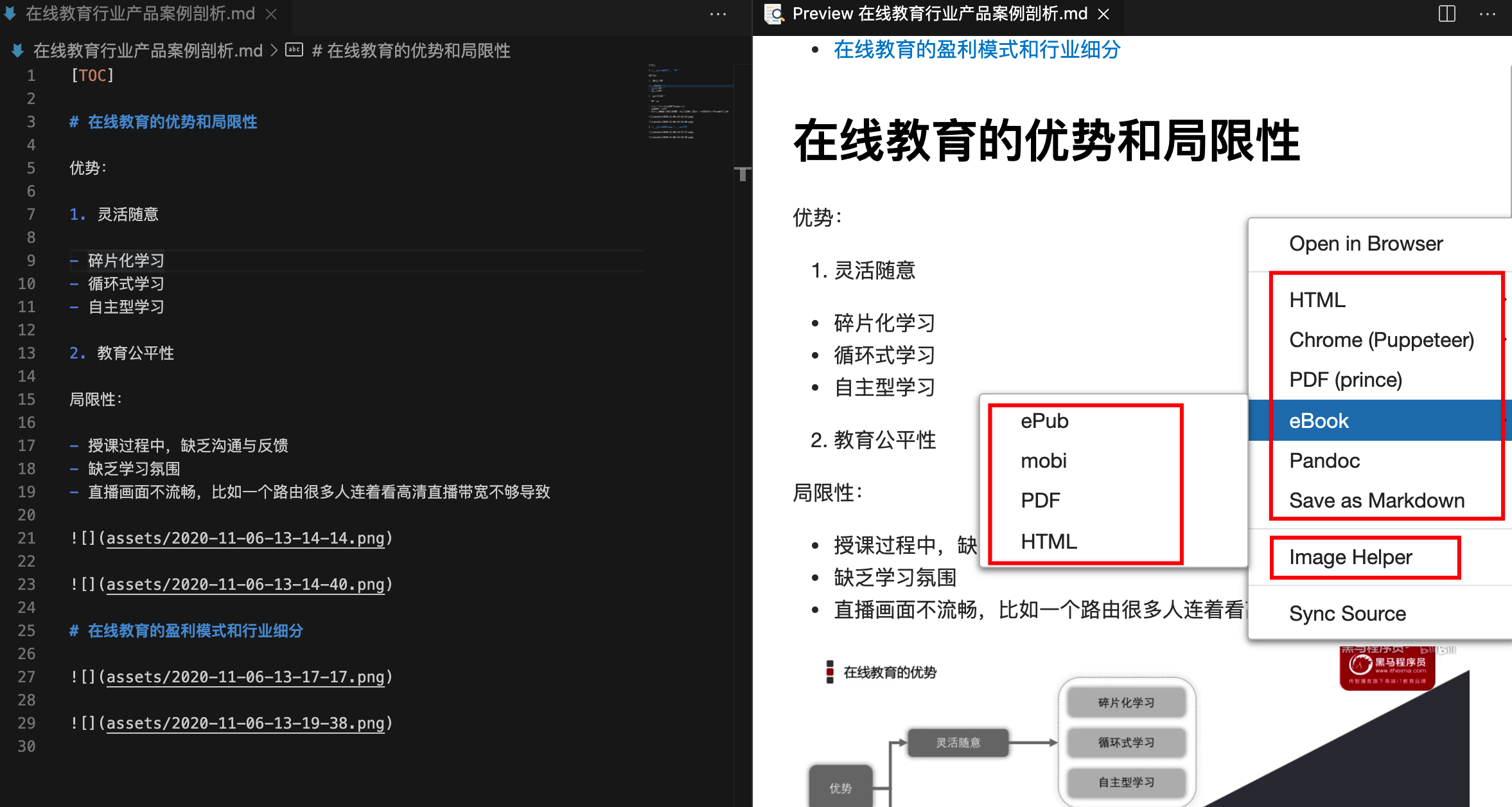Select the Image Helper option
The height and width of the screenshot is (807, 1512).
[1349, 556]
